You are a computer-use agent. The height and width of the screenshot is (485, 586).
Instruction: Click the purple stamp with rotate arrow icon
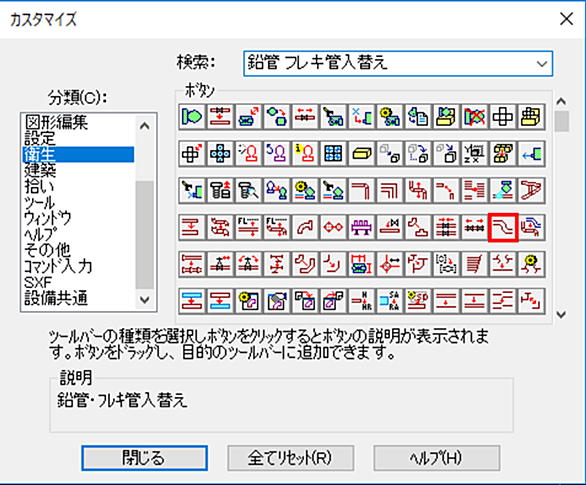tap(277, 154)
